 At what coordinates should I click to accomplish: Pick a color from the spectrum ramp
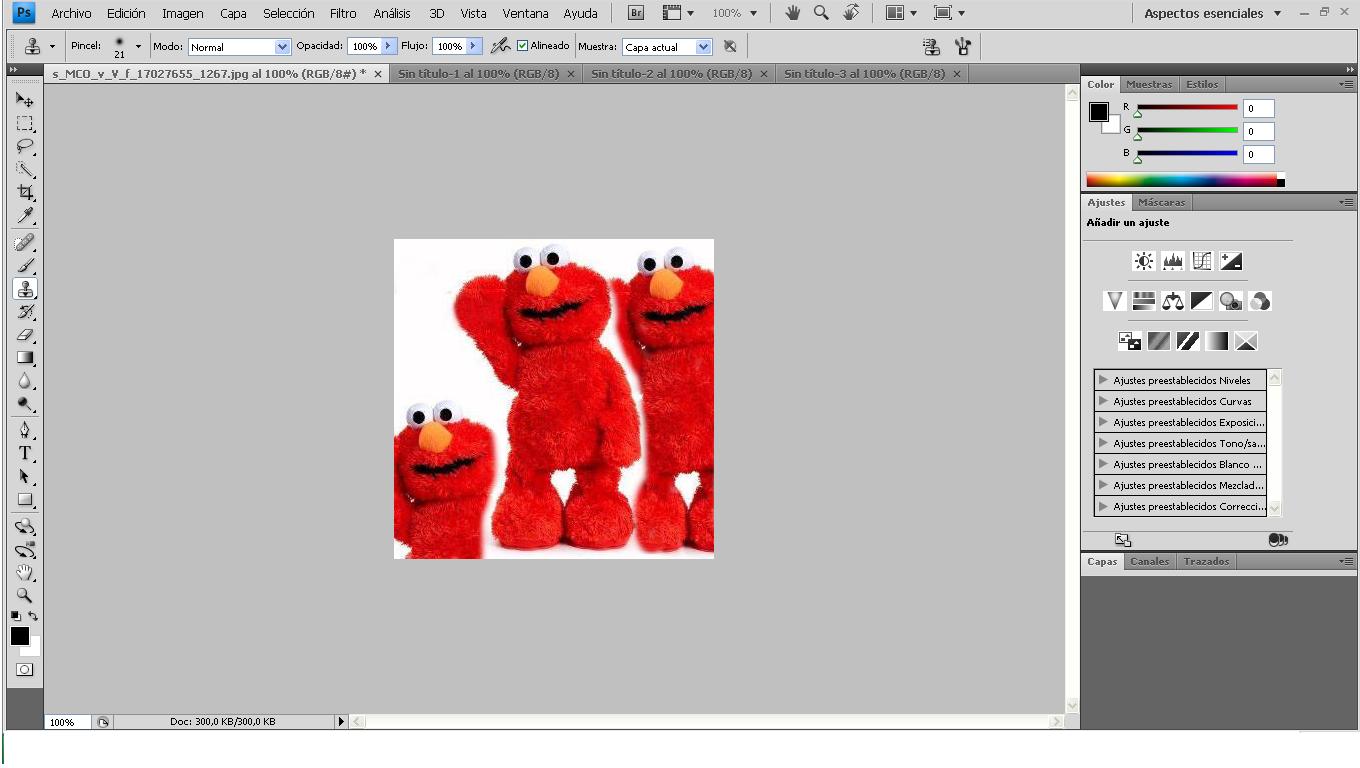[x=1182, y=180]
